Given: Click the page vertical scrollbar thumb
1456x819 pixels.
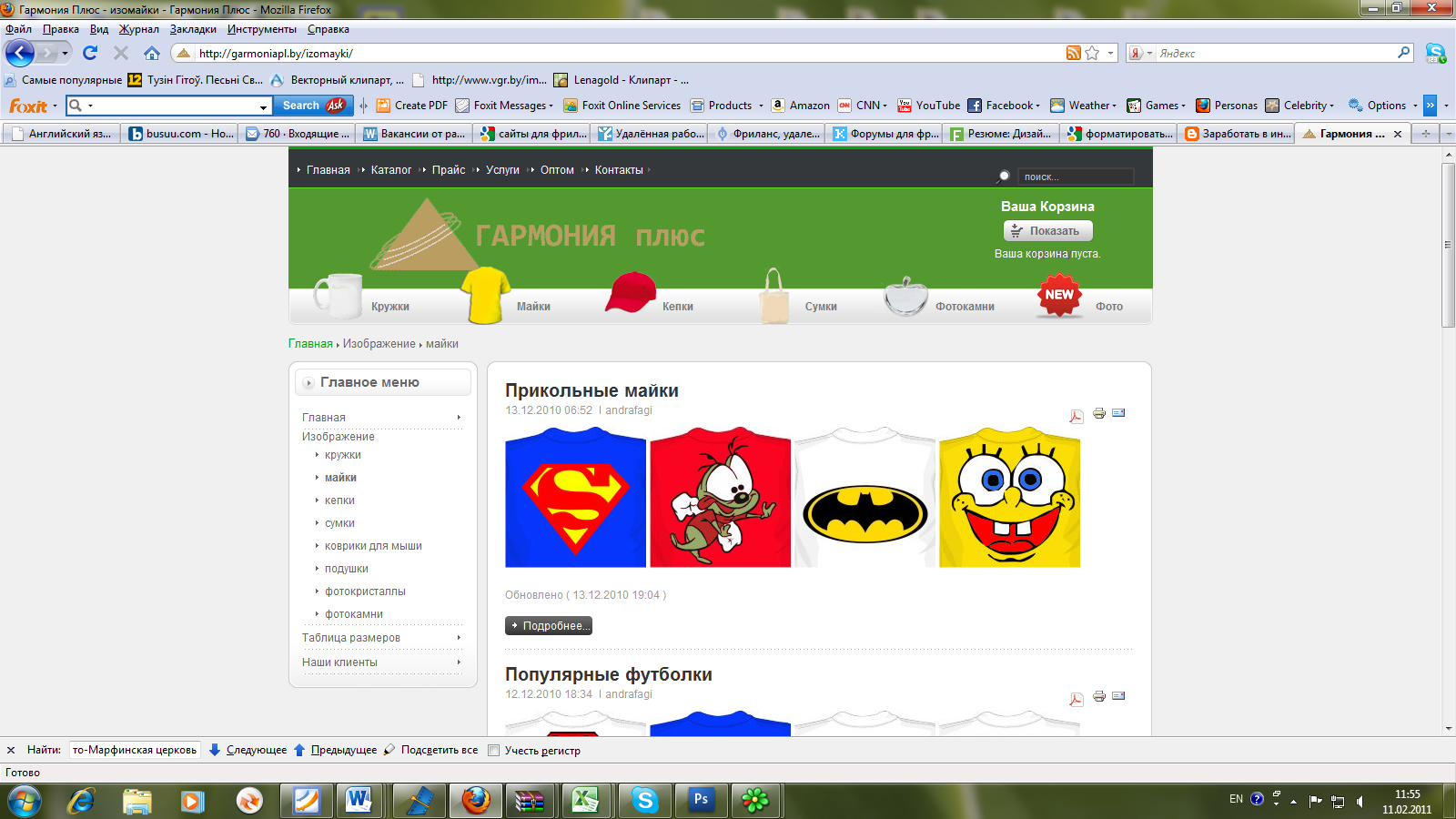Looking at the screenshot, I should [1448, 246].
